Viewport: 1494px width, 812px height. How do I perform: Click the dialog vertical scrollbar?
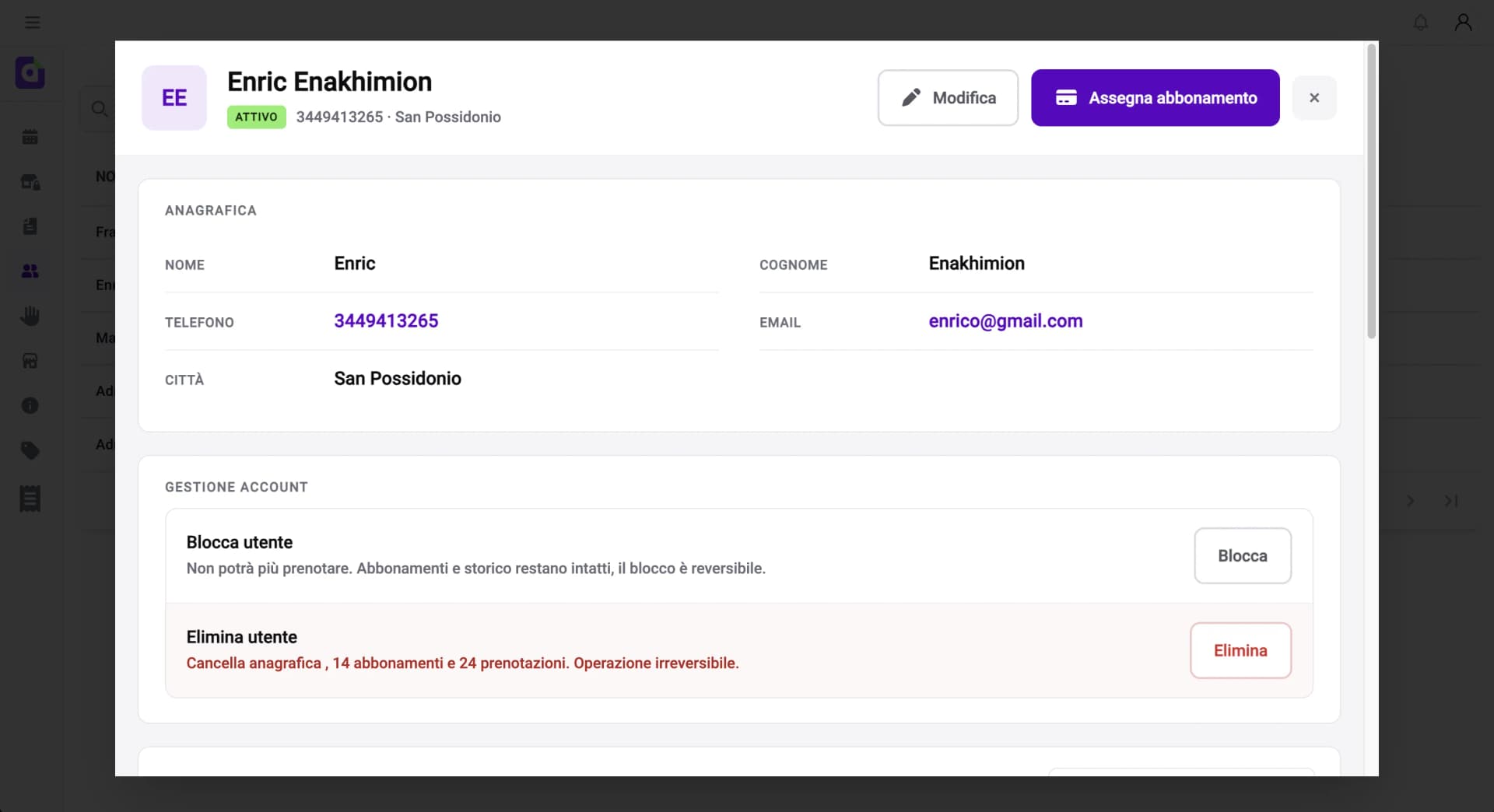pos(1371,192)
